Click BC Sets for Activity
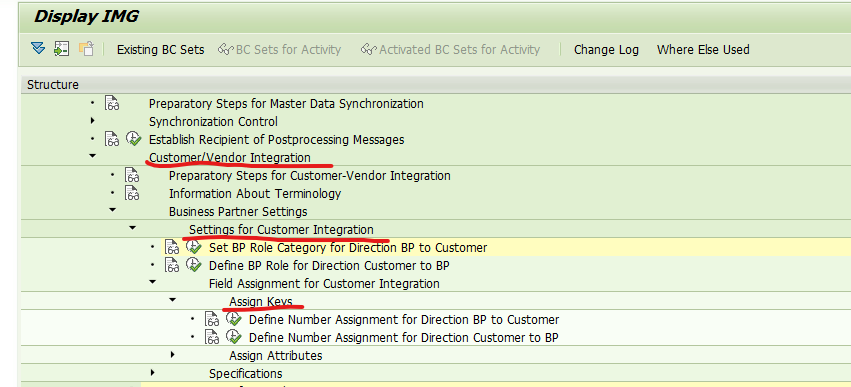 [x=279, y=49]
